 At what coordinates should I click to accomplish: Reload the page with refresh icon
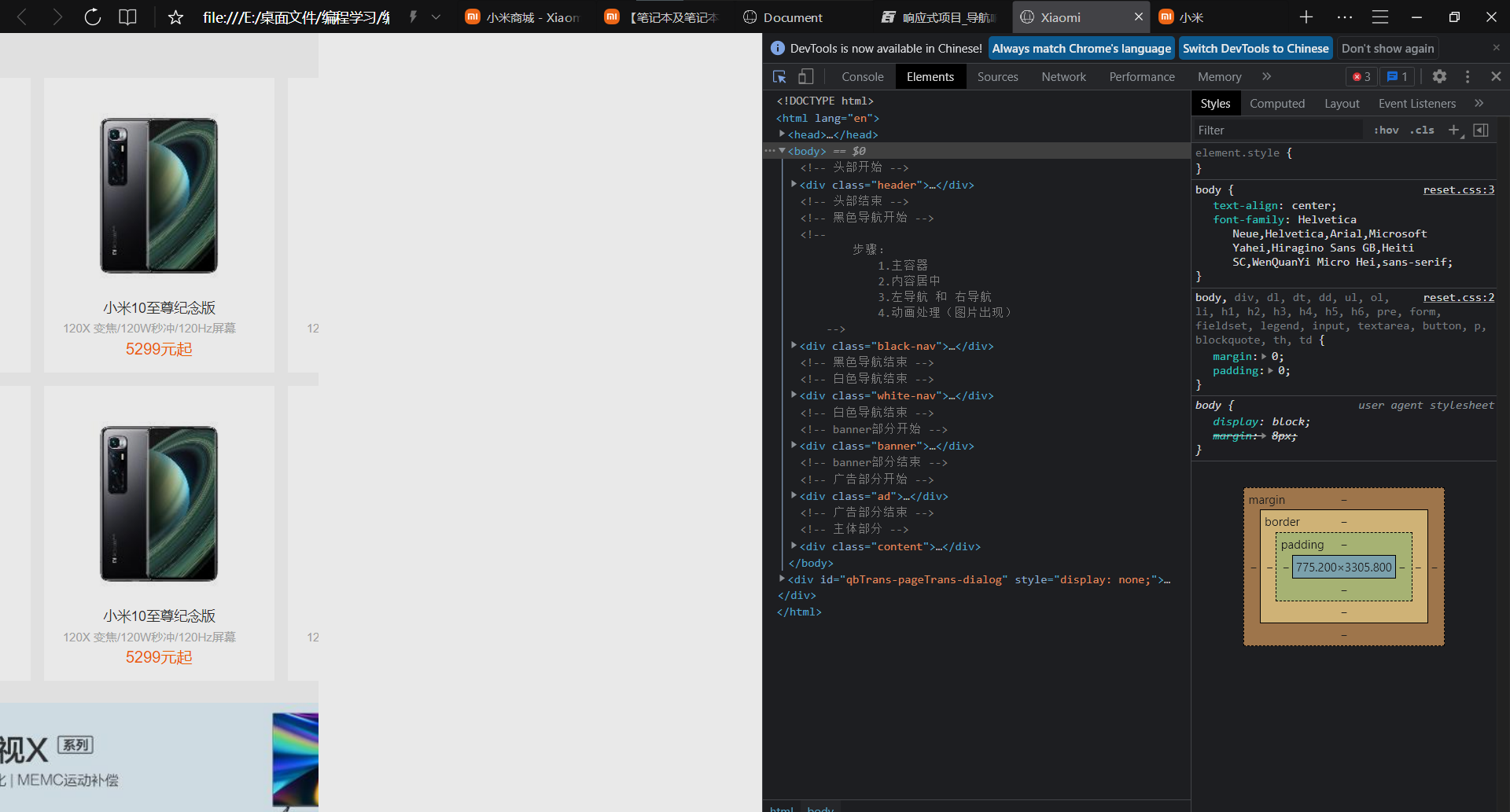coord(93,17)
